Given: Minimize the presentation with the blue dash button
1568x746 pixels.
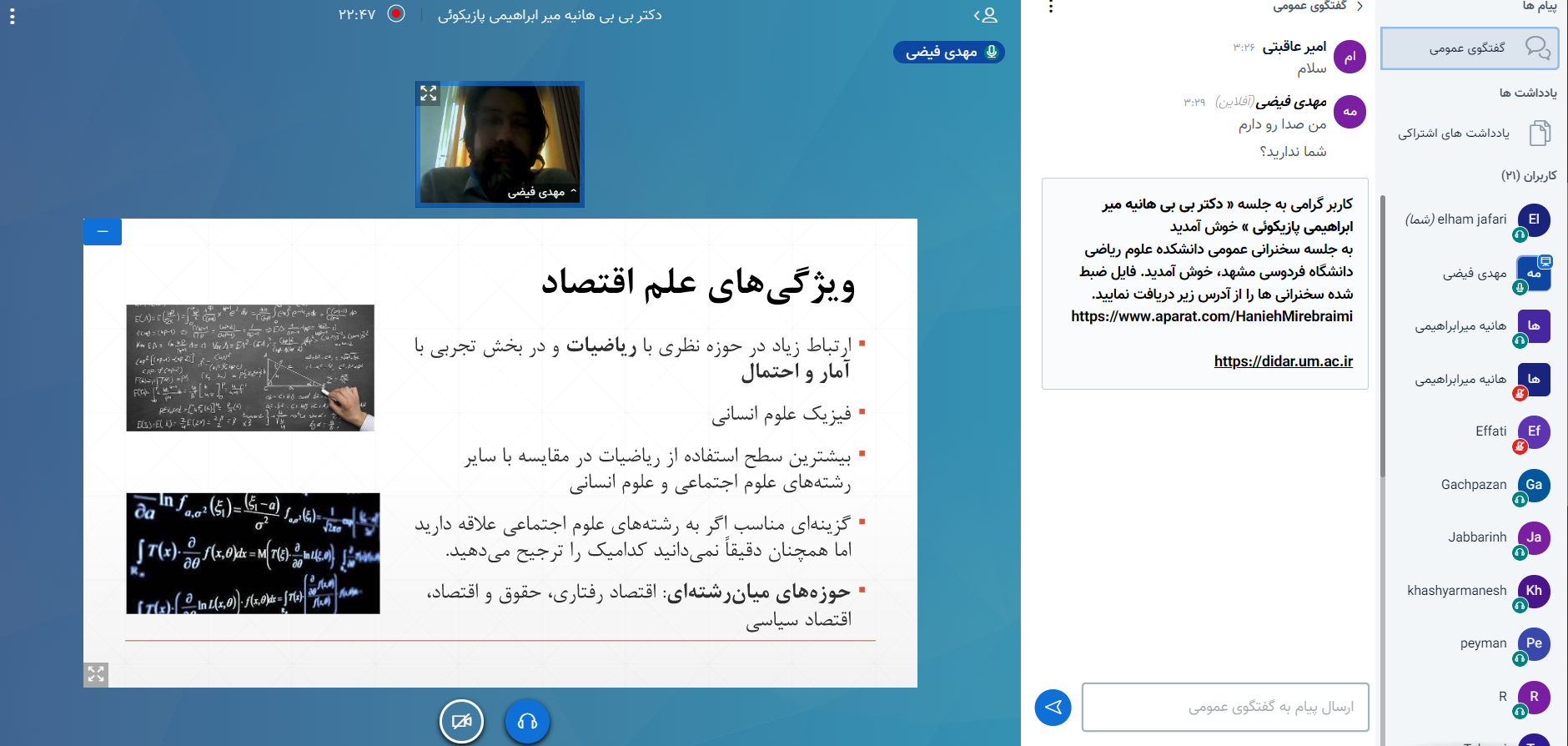Looking at the screenshot, I should 103,232.
